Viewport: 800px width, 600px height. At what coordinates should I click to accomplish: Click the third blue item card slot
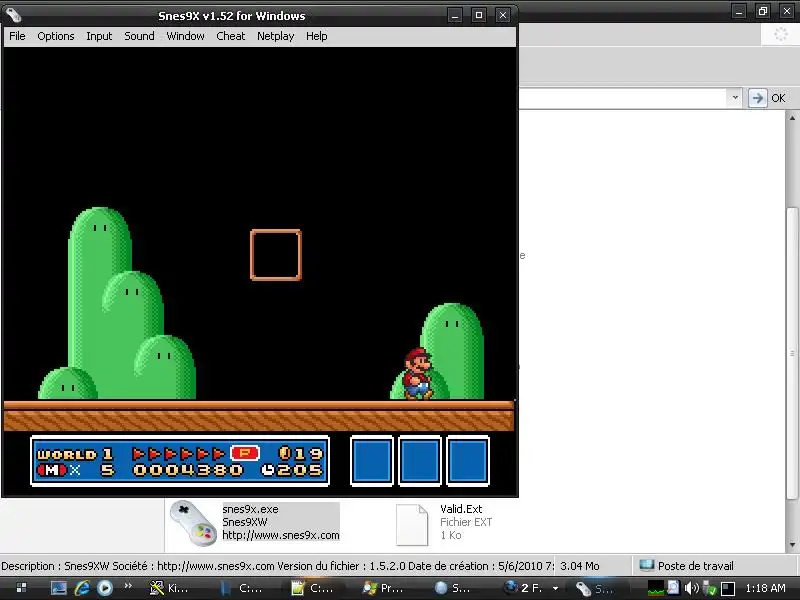468,461
